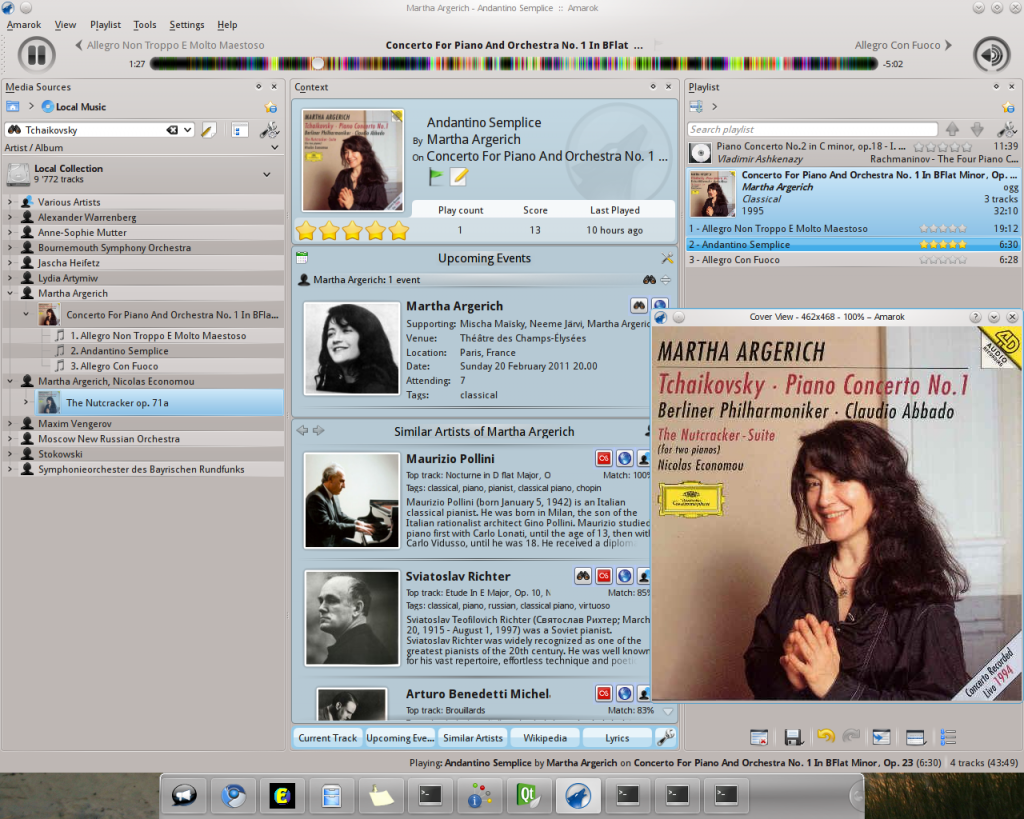
Task: Click the home folder icon in Media Sources
Action: (12, 106)
